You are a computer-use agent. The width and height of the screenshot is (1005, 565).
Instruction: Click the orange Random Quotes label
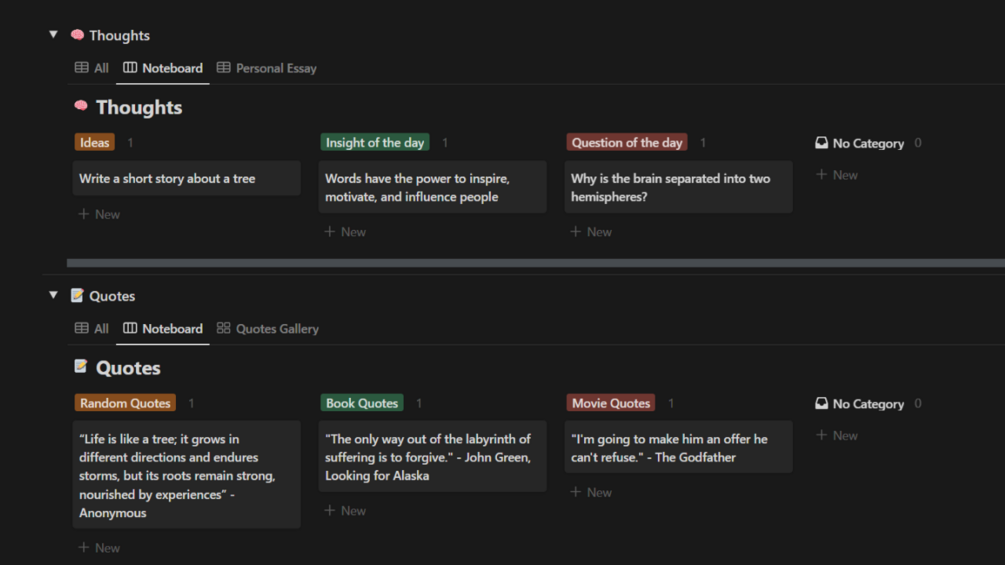125,403
